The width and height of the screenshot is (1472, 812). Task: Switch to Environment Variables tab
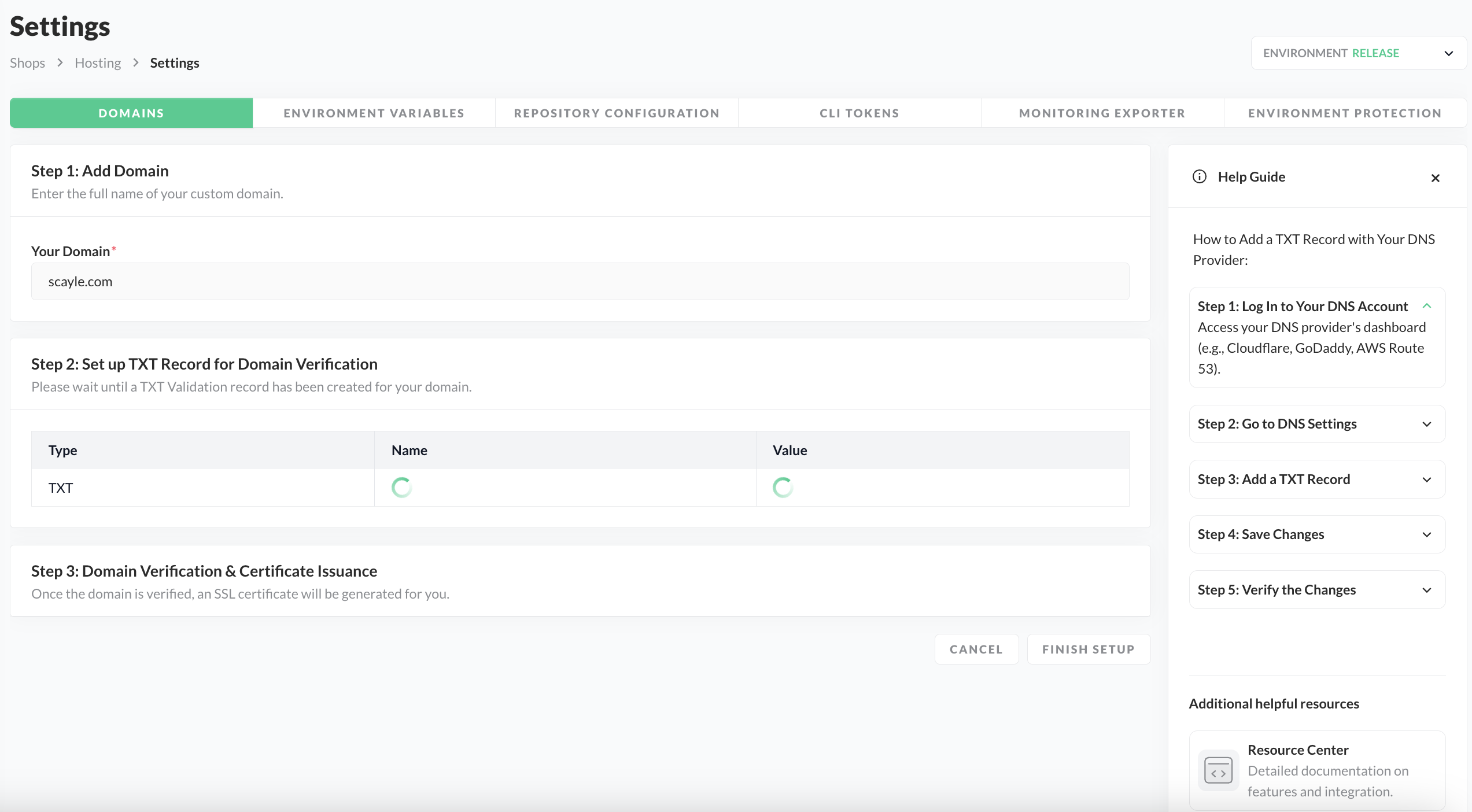[374, 113]
